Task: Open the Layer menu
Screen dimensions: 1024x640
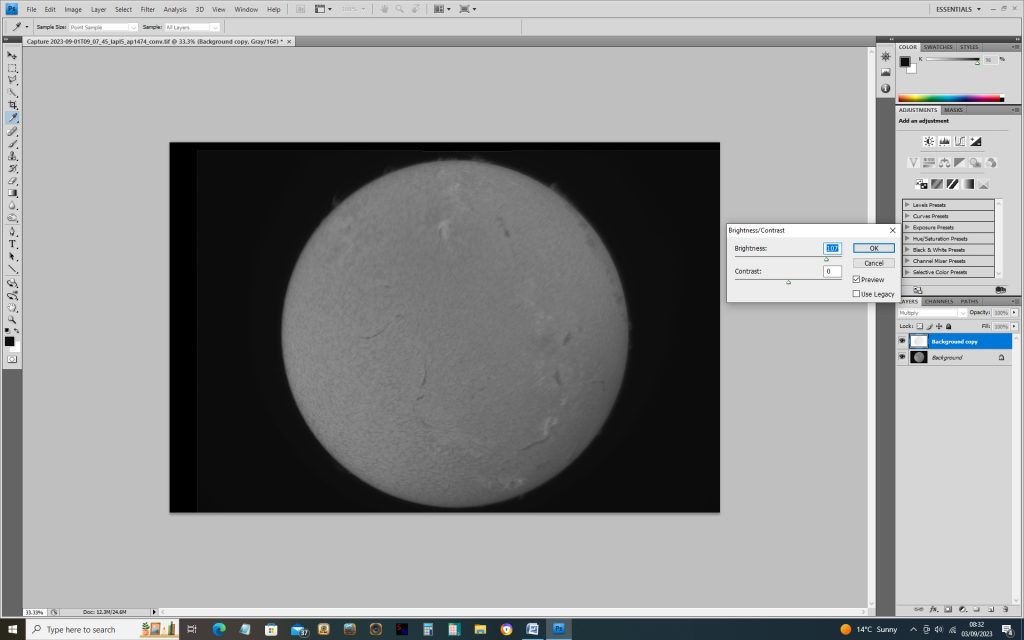Action: 98,9
